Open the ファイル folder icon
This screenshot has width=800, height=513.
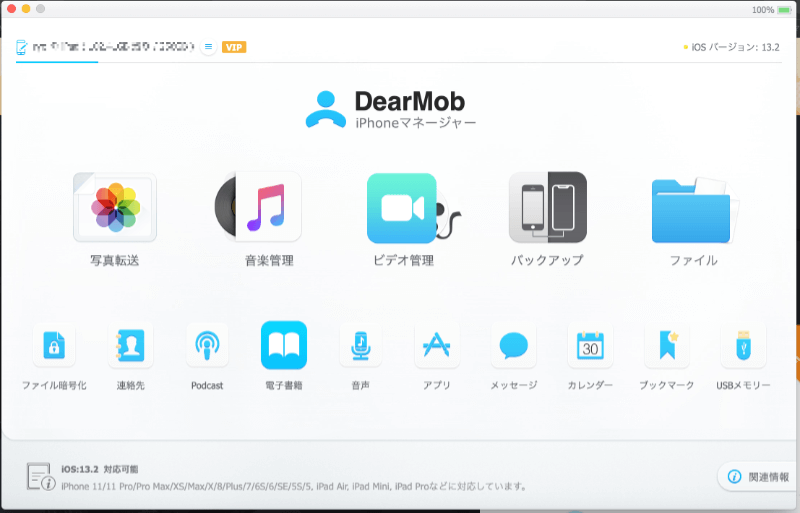pyautogui.click(x=694, y=210)
